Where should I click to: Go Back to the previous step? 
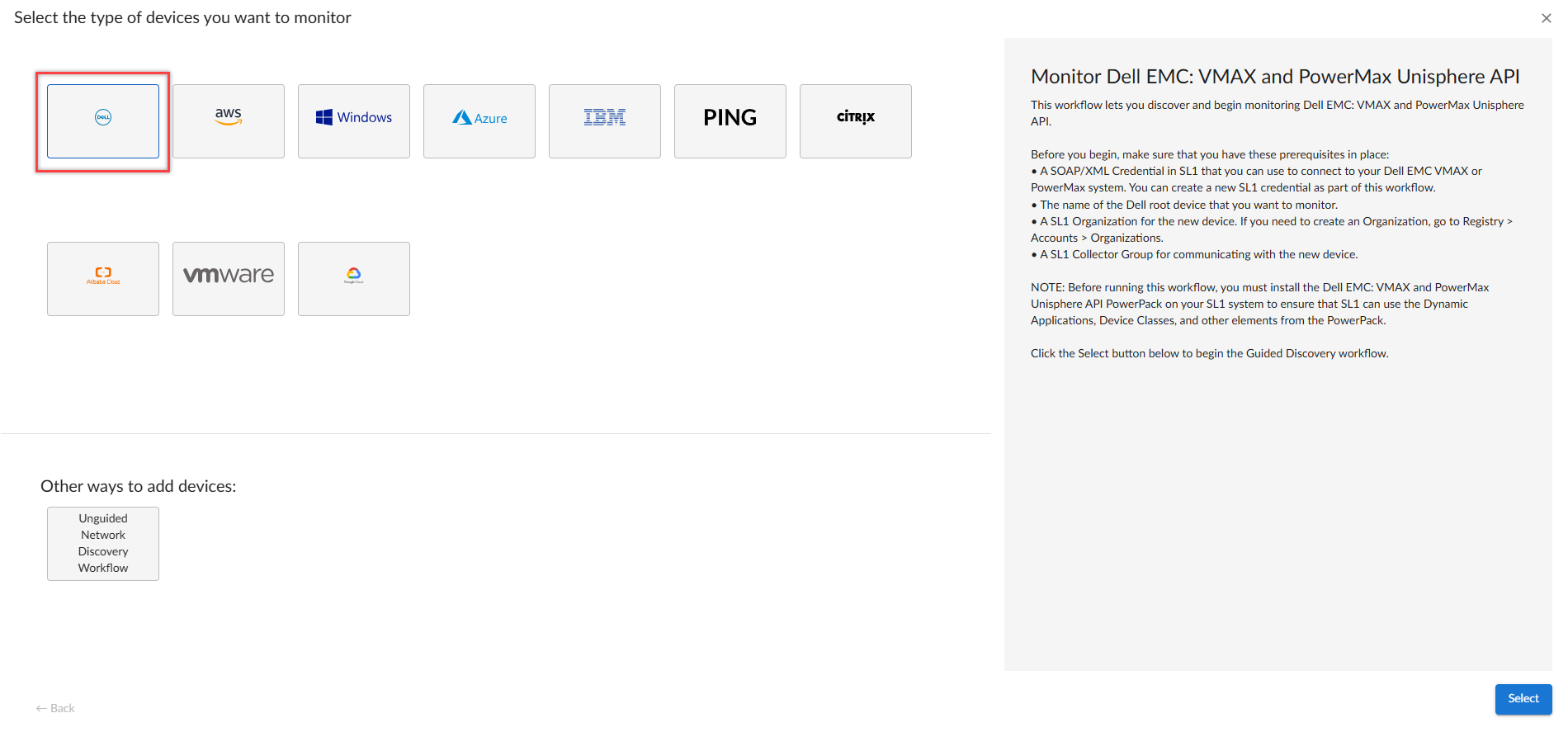(55, 708)
